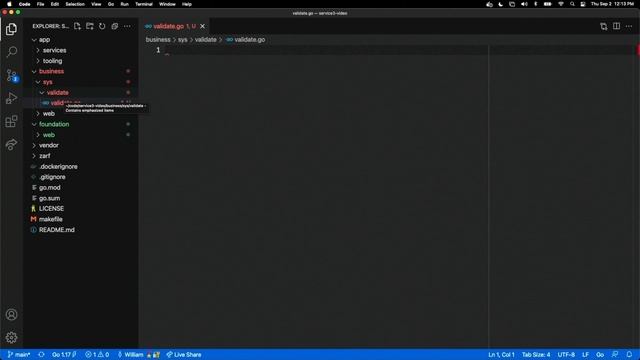Open the Terminal menu
The height and width of the screenshot is (360, 640).
click(144, 4)
